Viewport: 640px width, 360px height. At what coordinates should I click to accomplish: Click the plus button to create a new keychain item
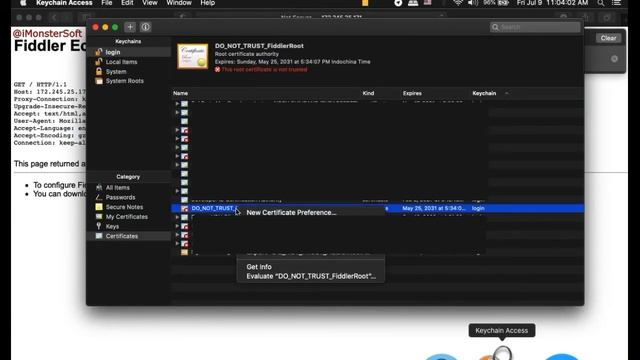point(130,27)
